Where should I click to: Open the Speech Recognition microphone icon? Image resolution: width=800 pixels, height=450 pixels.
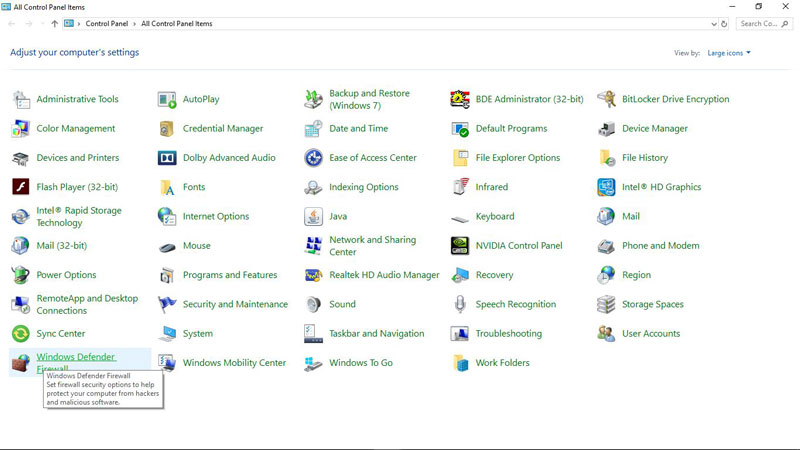point(460,305)
